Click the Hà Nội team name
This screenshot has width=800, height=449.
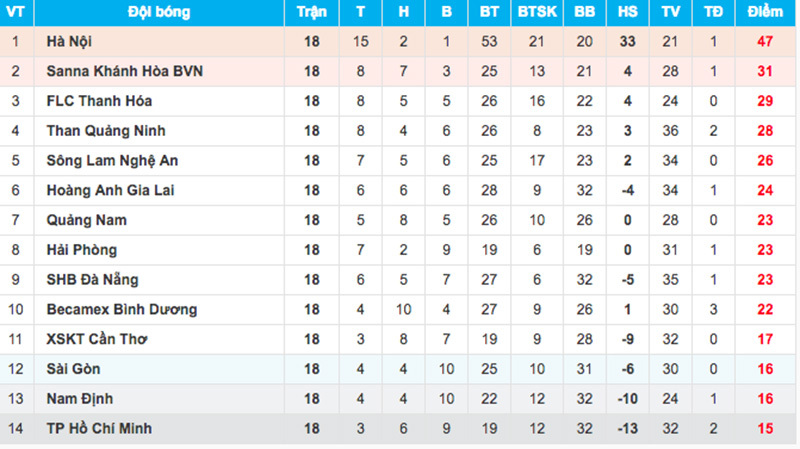click(x=70, y=42)
